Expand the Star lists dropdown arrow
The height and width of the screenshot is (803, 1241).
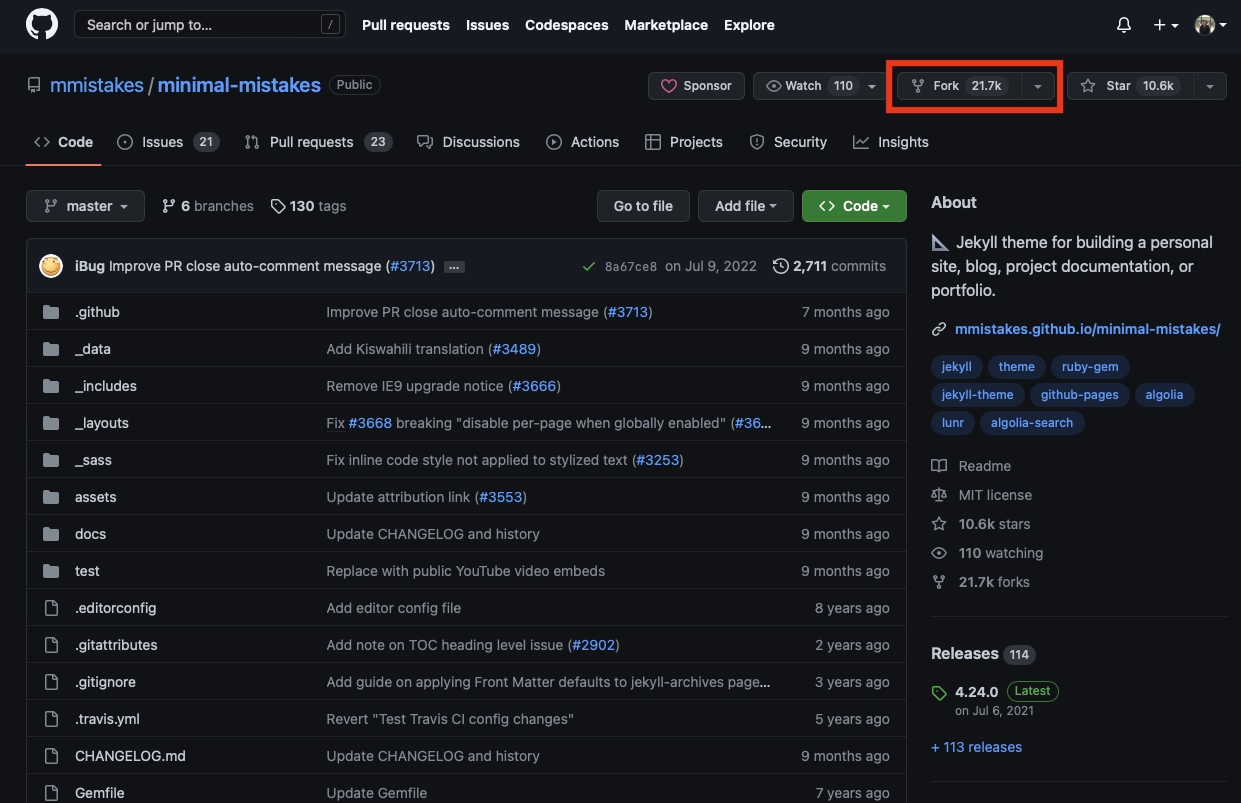1210,86
